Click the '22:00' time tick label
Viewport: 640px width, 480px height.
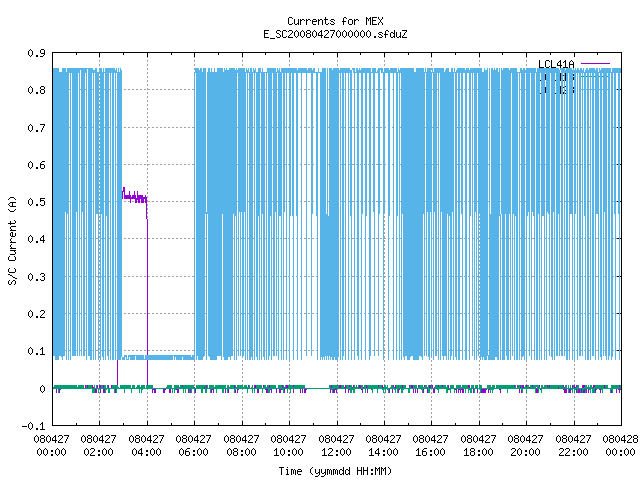coord(573,452)
